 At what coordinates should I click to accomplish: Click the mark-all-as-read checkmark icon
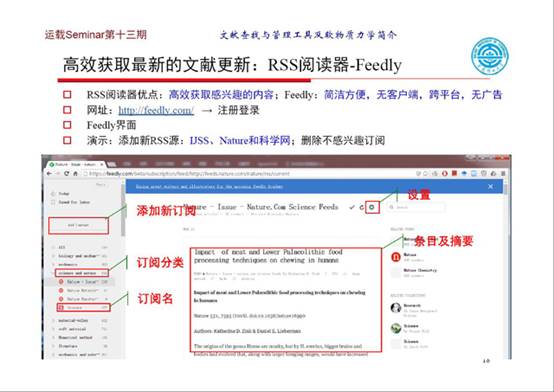pyautogui.click(x=352, y=207)
